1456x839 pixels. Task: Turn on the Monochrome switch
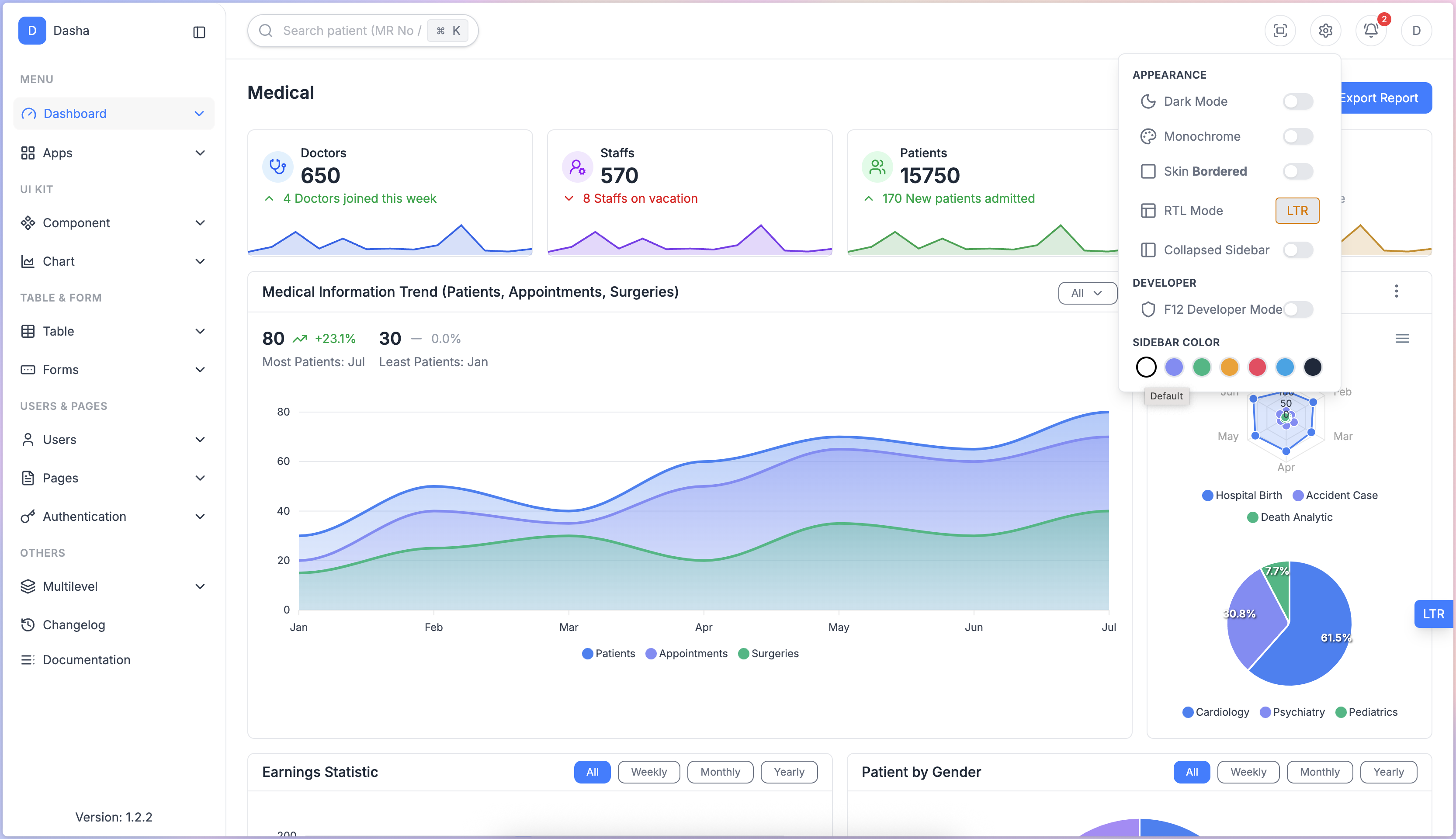tap(1297, 137)
